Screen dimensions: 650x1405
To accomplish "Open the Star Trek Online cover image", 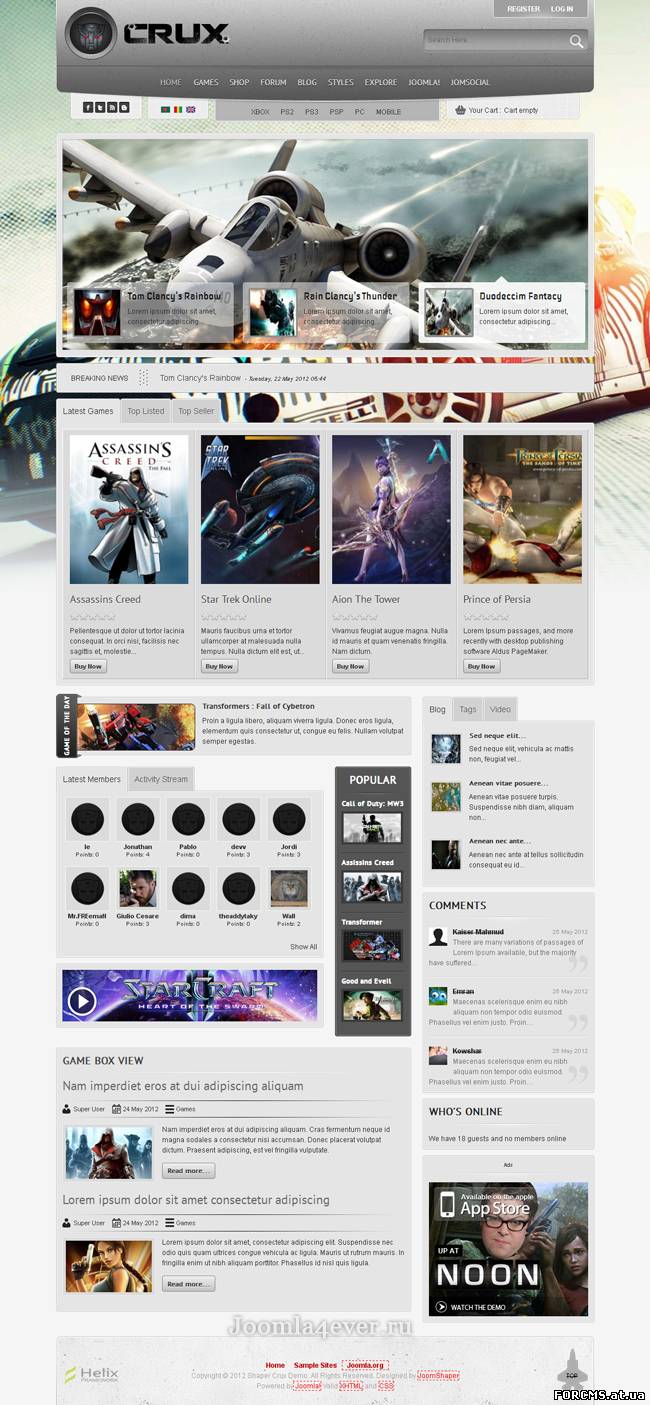I will tap(260, 509).
